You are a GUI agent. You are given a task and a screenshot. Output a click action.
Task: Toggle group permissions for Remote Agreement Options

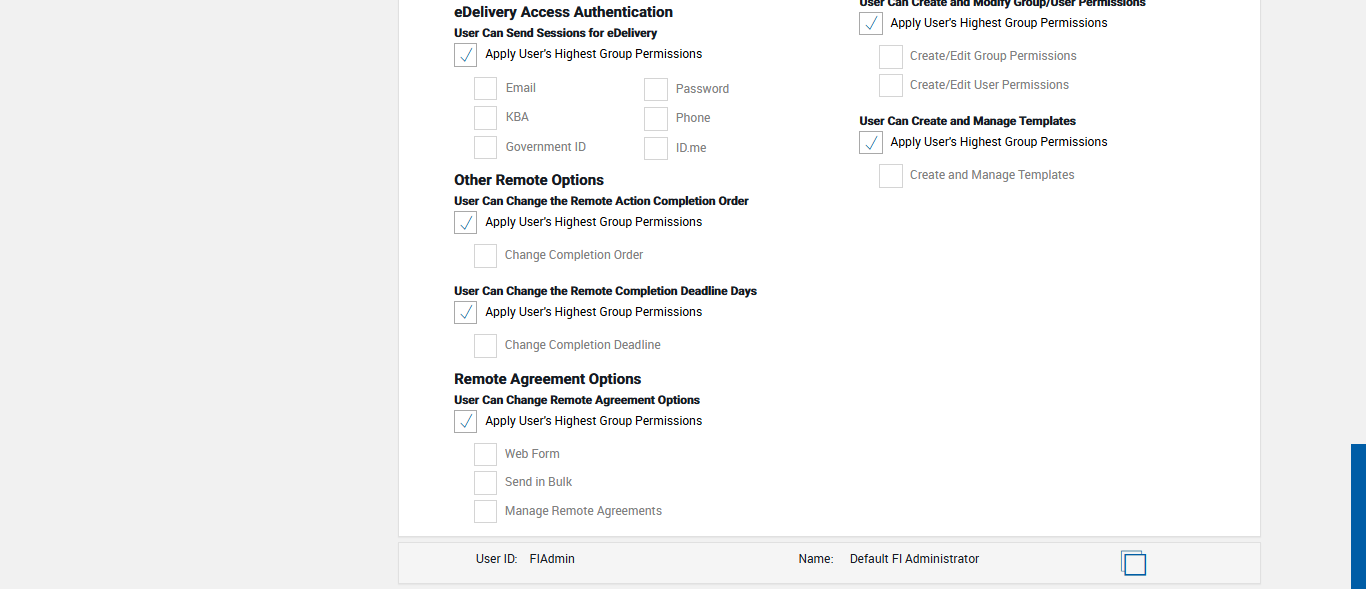(x=466, y=422)
